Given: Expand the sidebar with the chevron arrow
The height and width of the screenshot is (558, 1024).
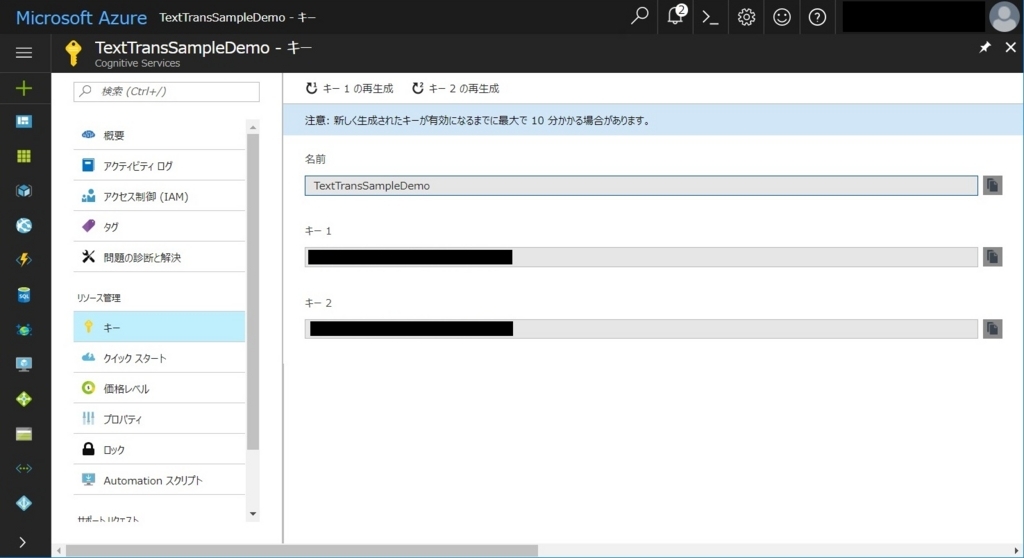Looking at the screenshot, I should 22,542.
